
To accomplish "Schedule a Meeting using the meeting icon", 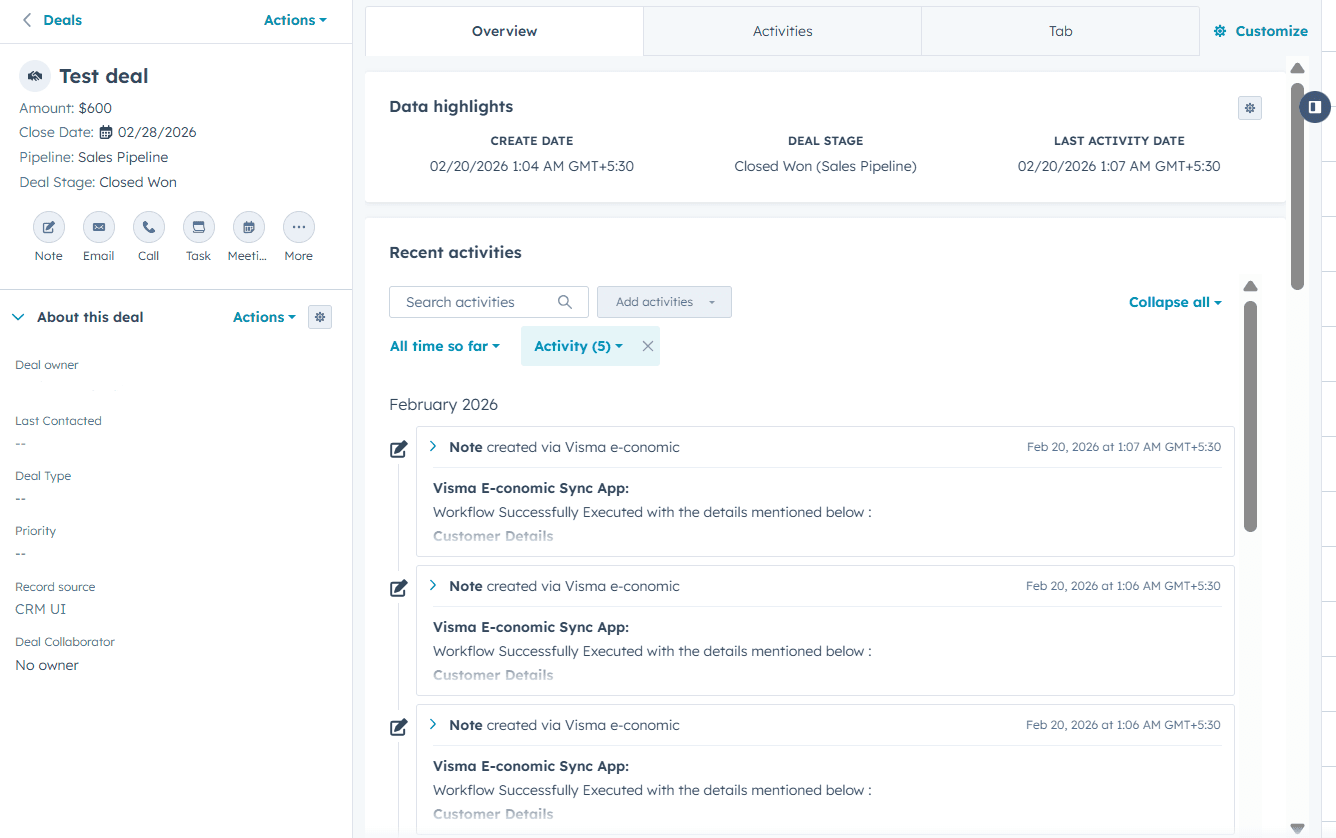I will 247,228.
